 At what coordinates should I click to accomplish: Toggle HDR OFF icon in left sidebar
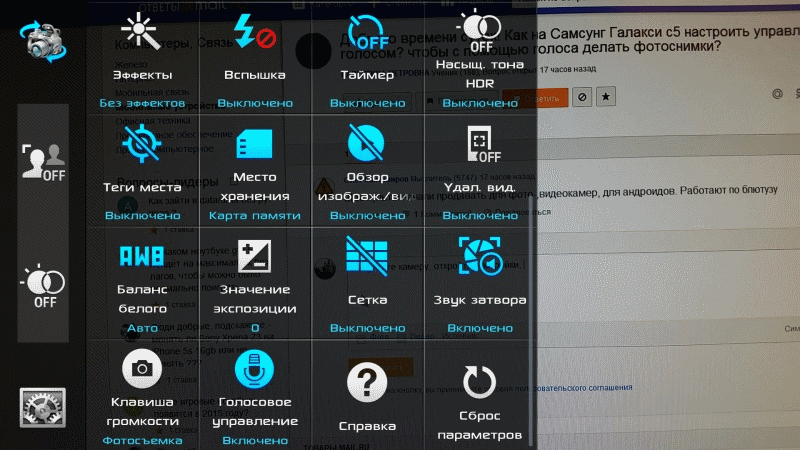(43, 286)
